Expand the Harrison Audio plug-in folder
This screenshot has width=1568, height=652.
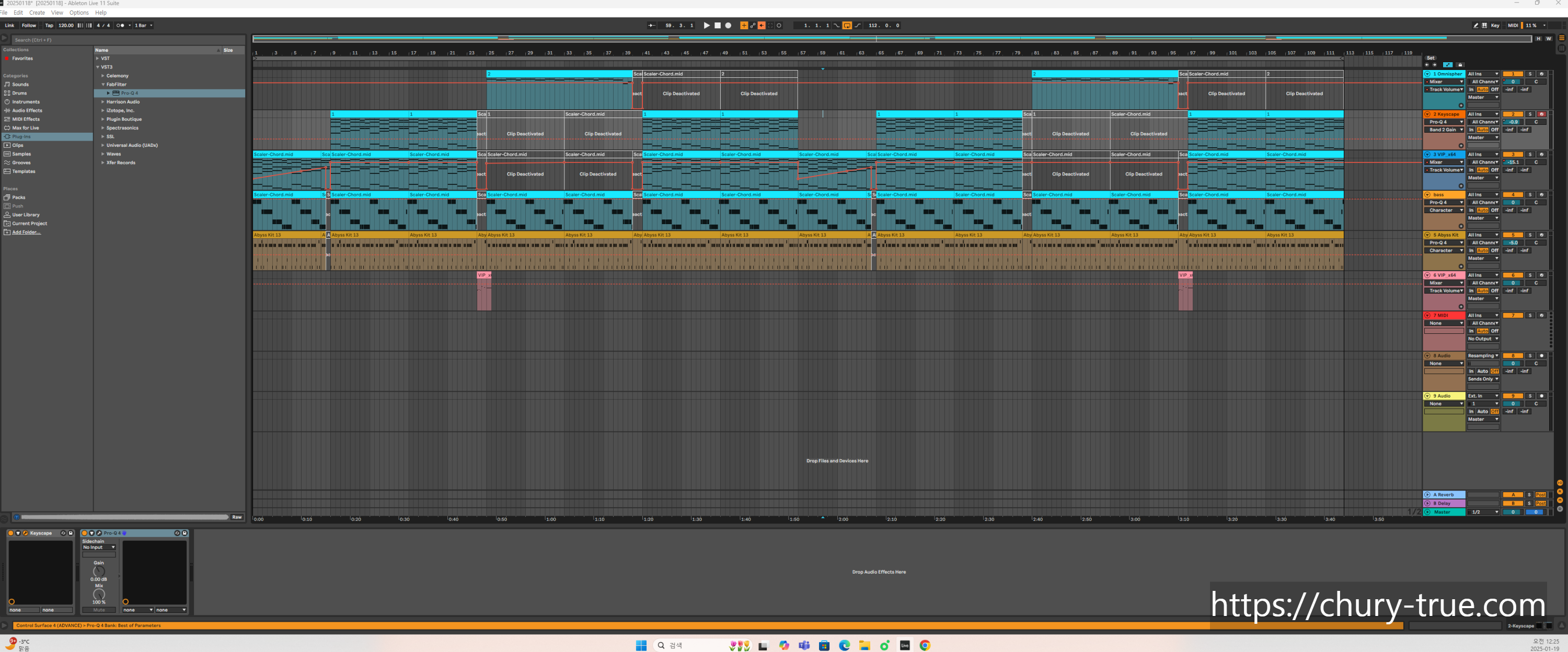click(102, 102)
